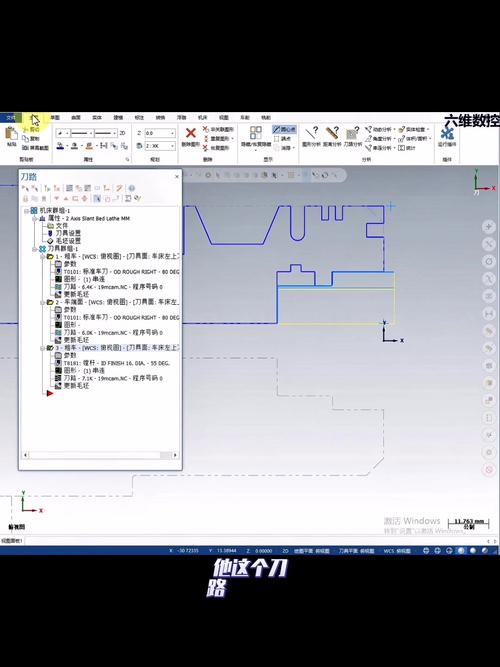Click the red X delete entities icon
500x667 pixels.
click(191, 134)
